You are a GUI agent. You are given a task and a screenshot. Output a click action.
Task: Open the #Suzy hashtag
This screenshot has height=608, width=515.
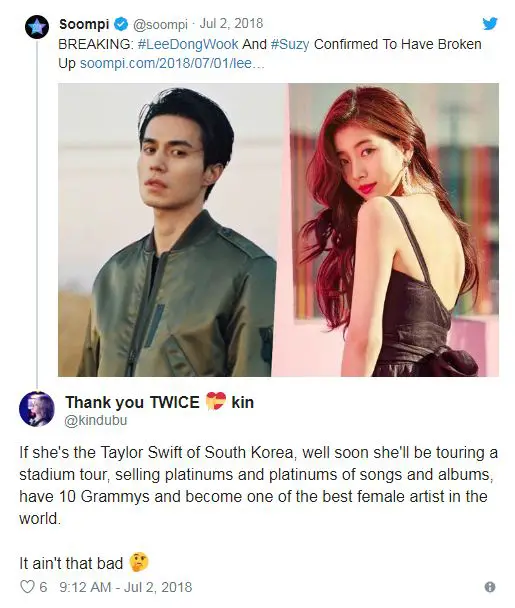point(290,44)
